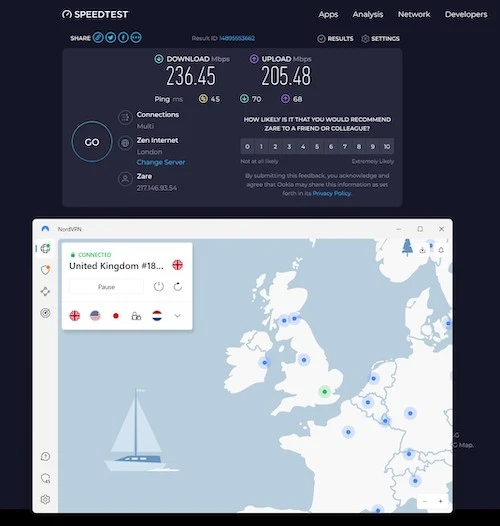Click NordVPN download update icon

[x=422, y=250]
